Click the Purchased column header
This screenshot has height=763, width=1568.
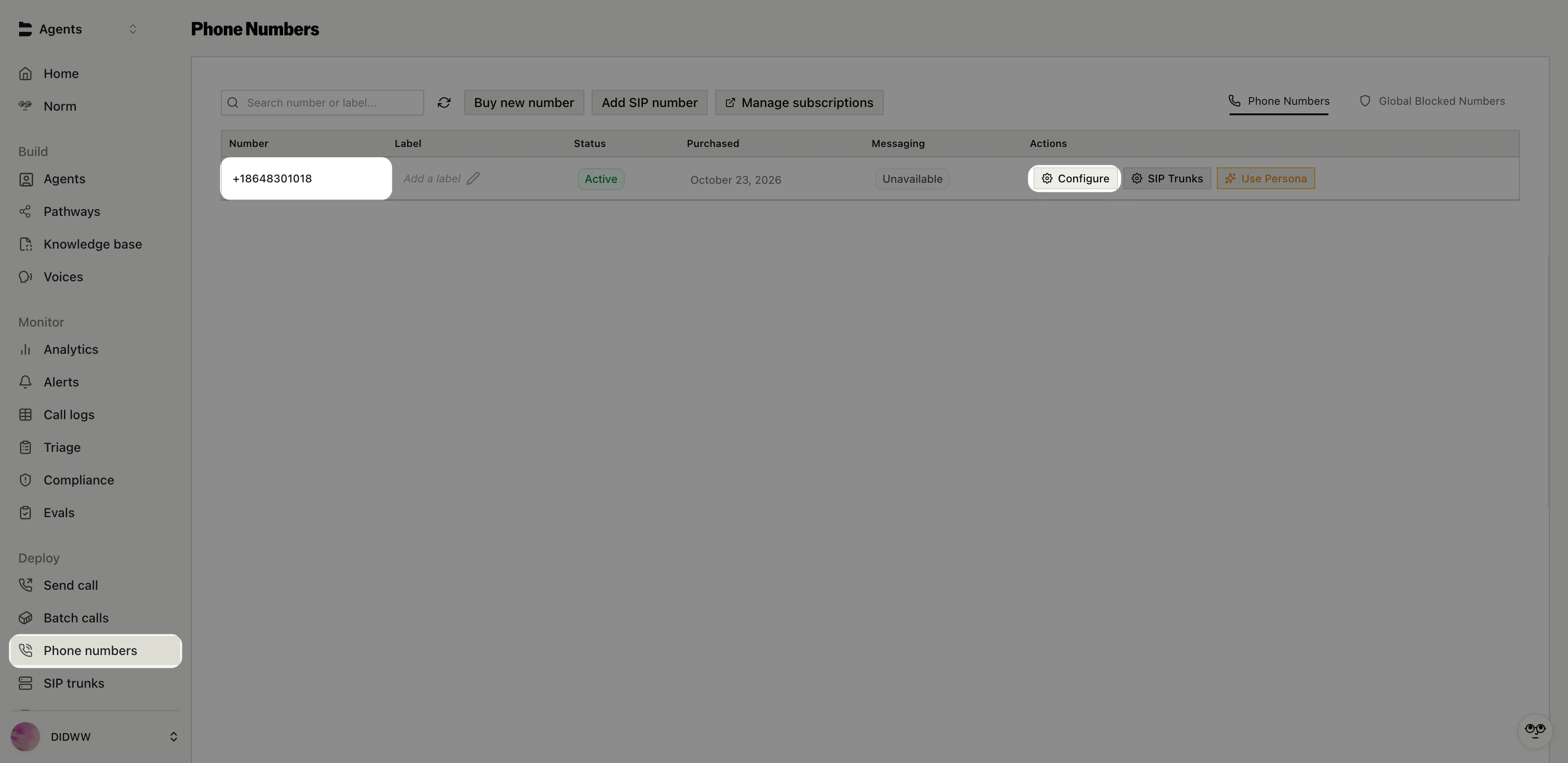[713, 144]
